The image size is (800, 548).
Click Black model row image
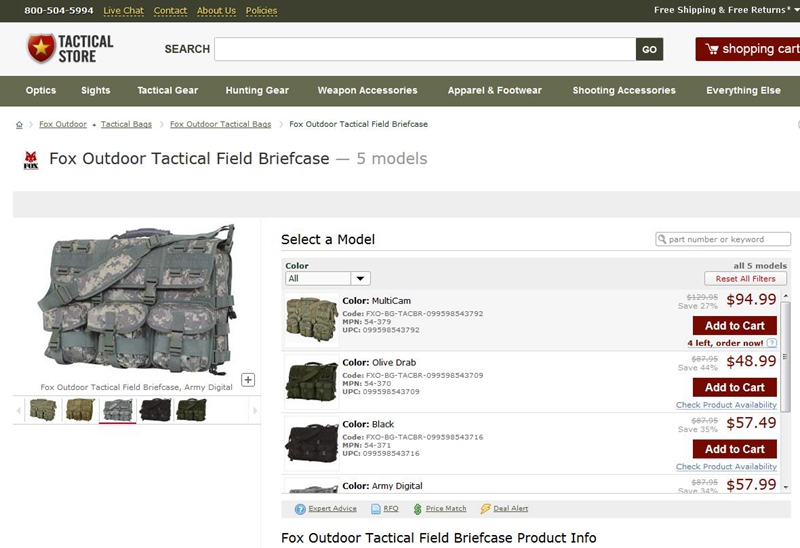tap(312, 443)
